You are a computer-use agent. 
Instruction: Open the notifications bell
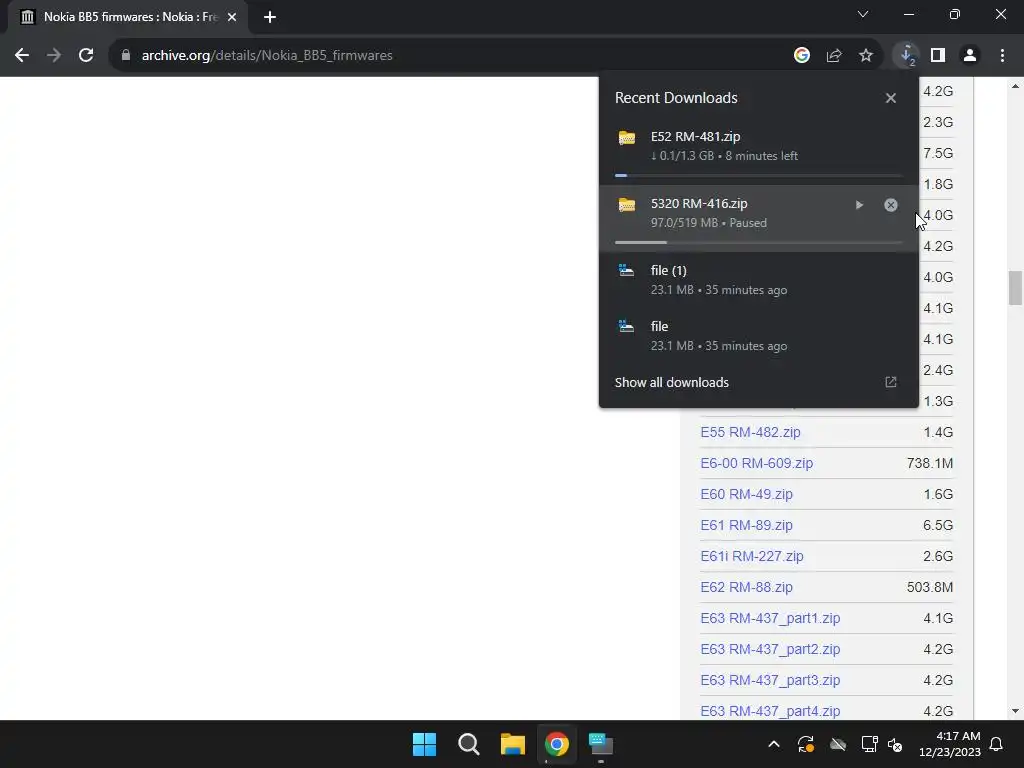[997, 744]
